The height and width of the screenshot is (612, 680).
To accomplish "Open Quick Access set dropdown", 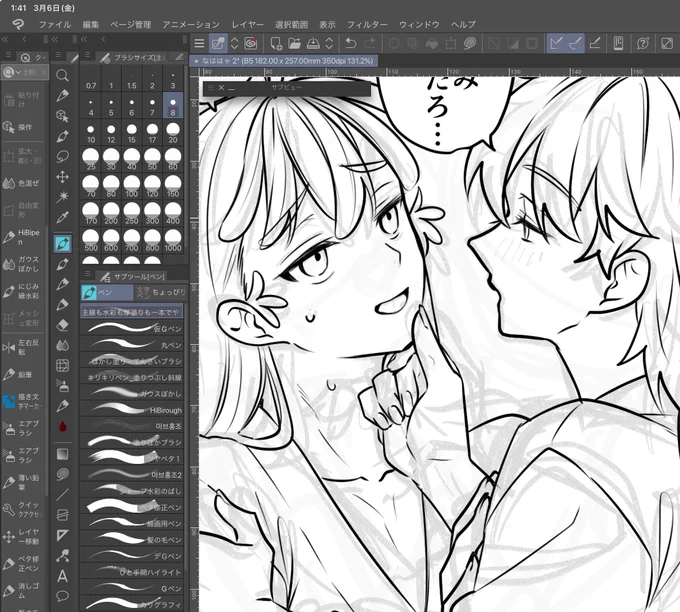I will (12, 72).
